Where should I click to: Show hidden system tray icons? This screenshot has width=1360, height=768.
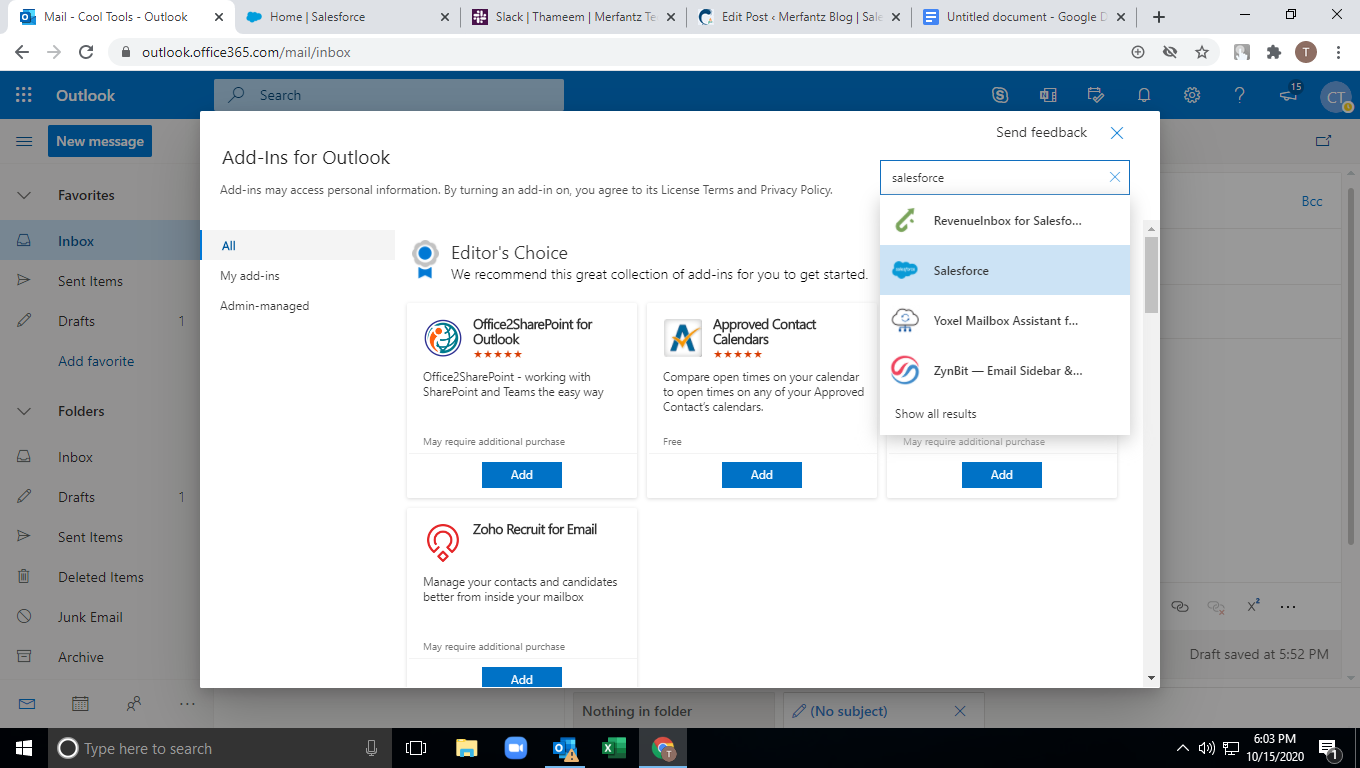coord(1183,748)
